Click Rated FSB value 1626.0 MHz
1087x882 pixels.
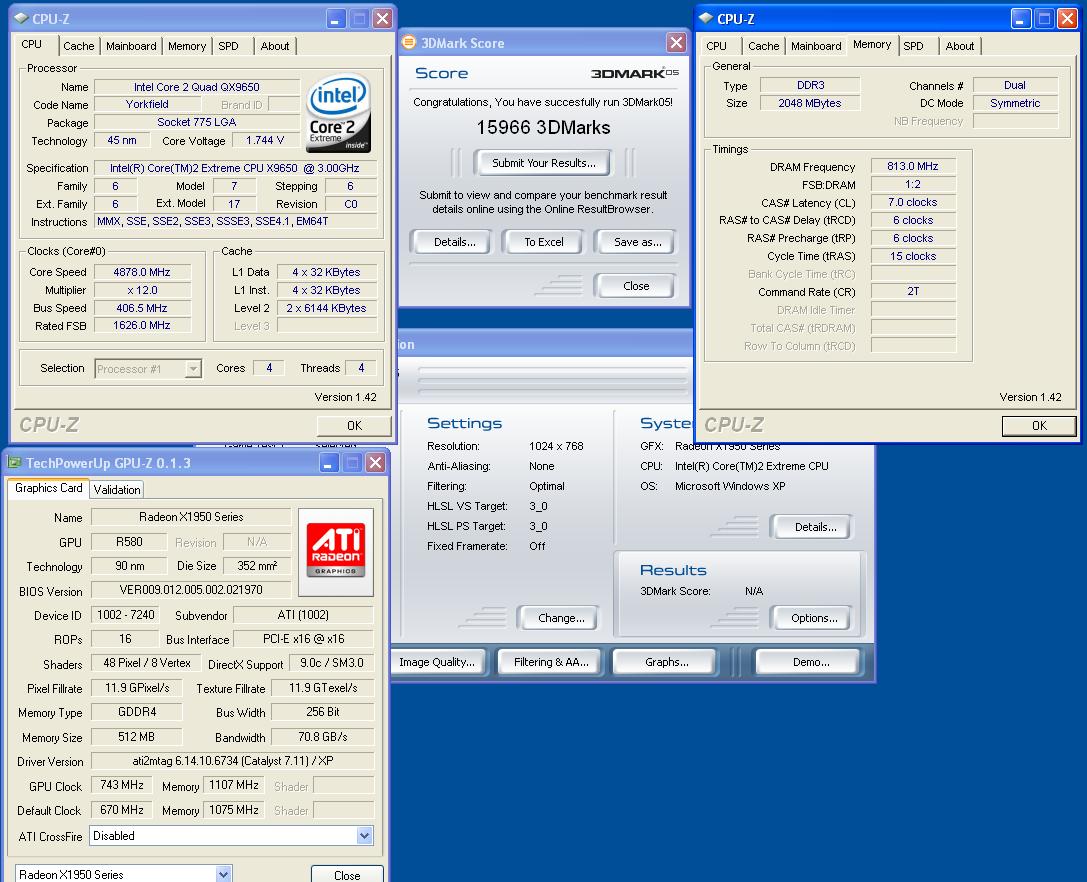pos(141,325)
